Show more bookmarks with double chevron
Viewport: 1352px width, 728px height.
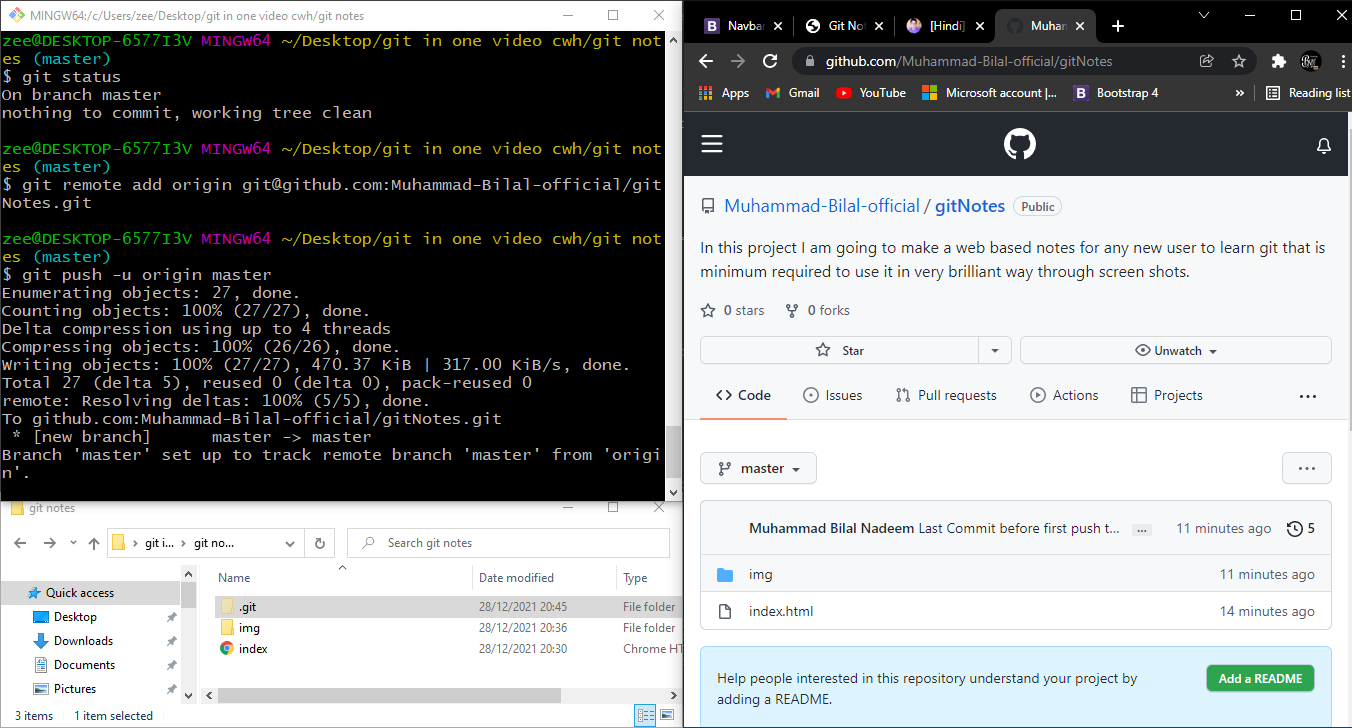coord(1240,93)
